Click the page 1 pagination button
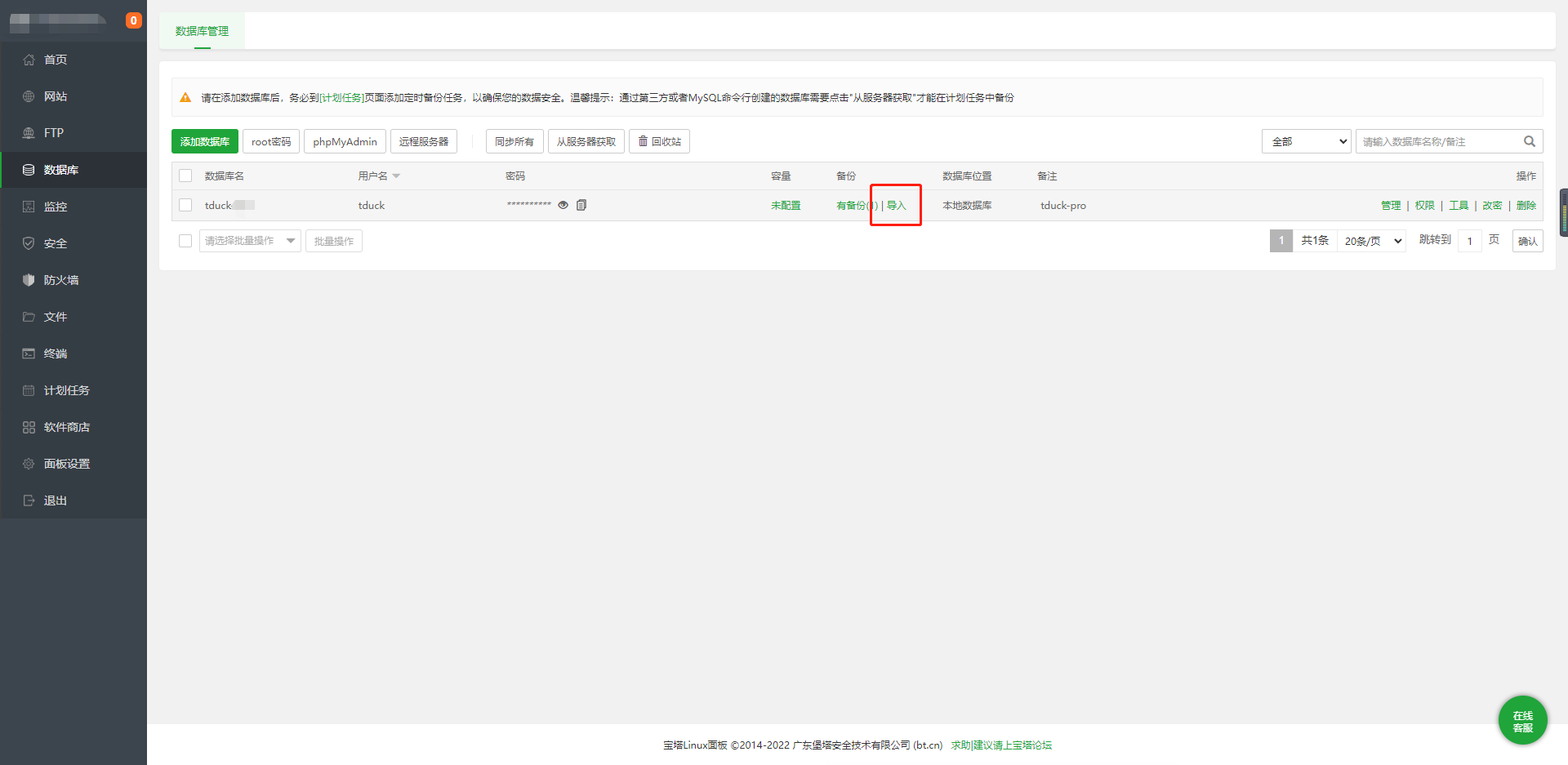1568x765 pixels. 1281,241
